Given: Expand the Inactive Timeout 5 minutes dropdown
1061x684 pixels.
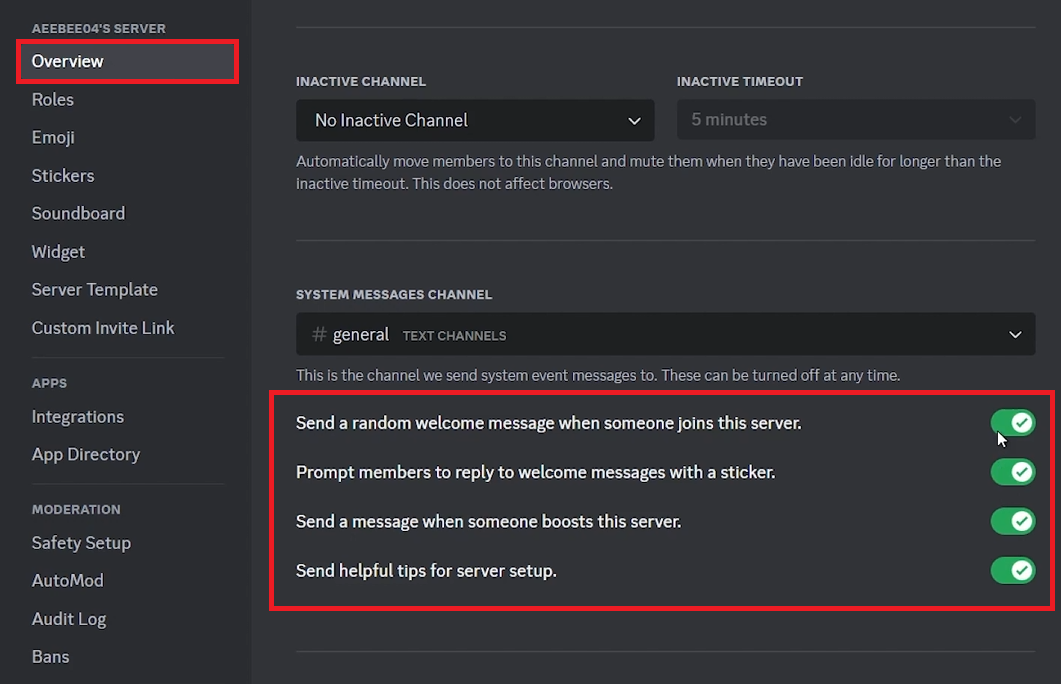Looking at the screenshot, I should point(855,120).
